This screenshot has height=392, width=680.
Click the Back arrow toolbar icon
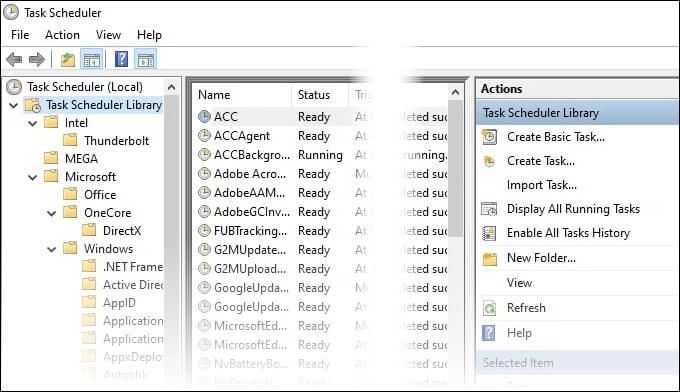click(x=14, y=59)
